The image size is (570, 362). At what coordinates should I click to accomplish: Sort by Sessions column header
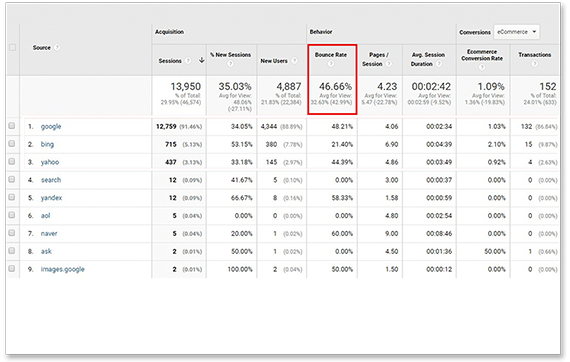[x=170, y=61]
